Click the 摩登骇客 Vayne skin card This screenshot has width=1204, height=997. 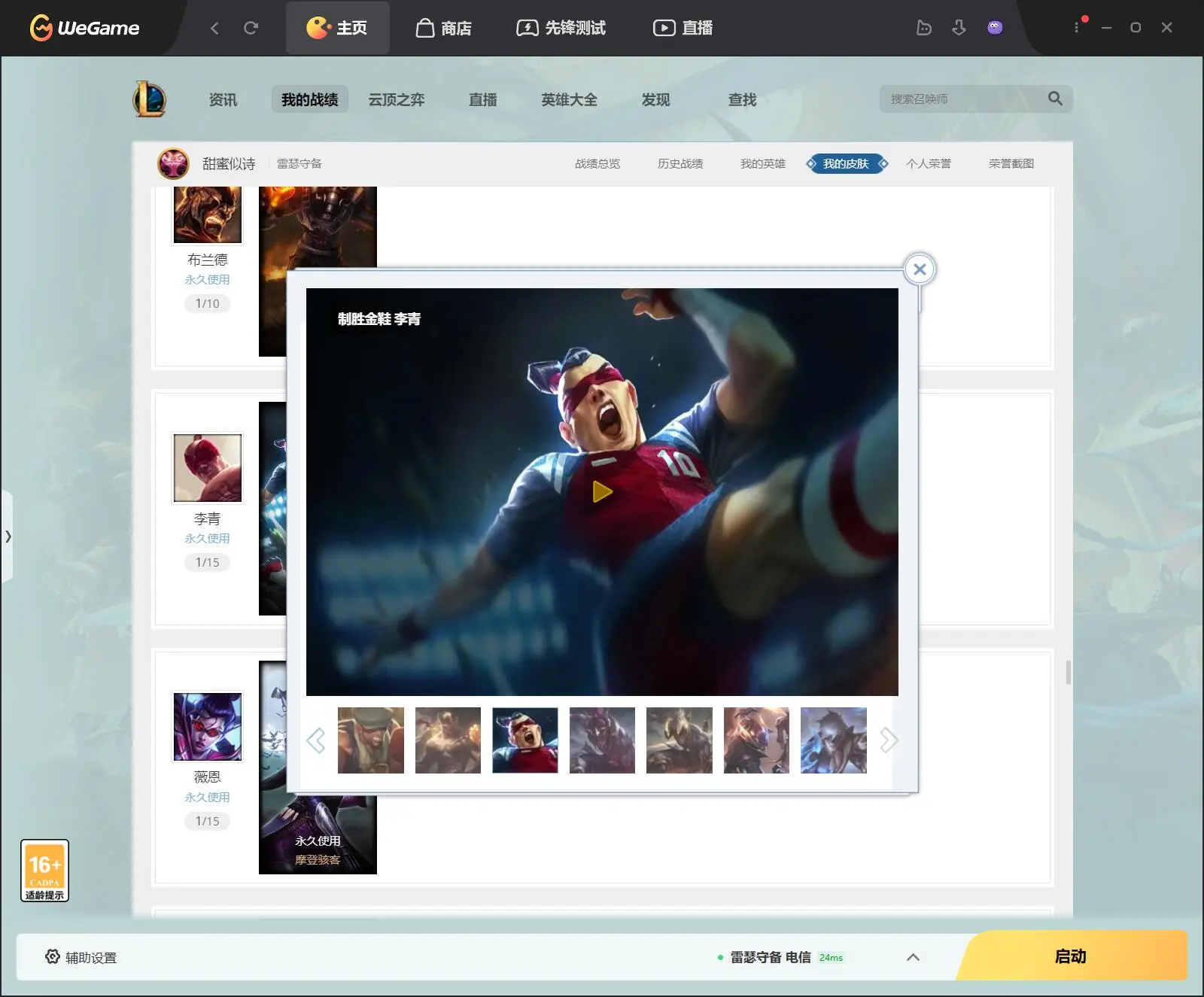tap(318, 835)
